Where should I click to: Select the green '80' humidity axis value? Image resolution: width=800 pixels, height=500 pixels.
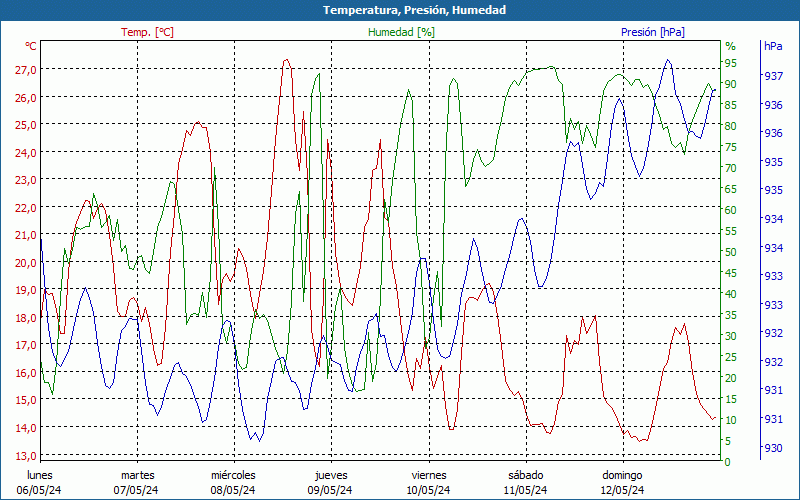[731, 126]
